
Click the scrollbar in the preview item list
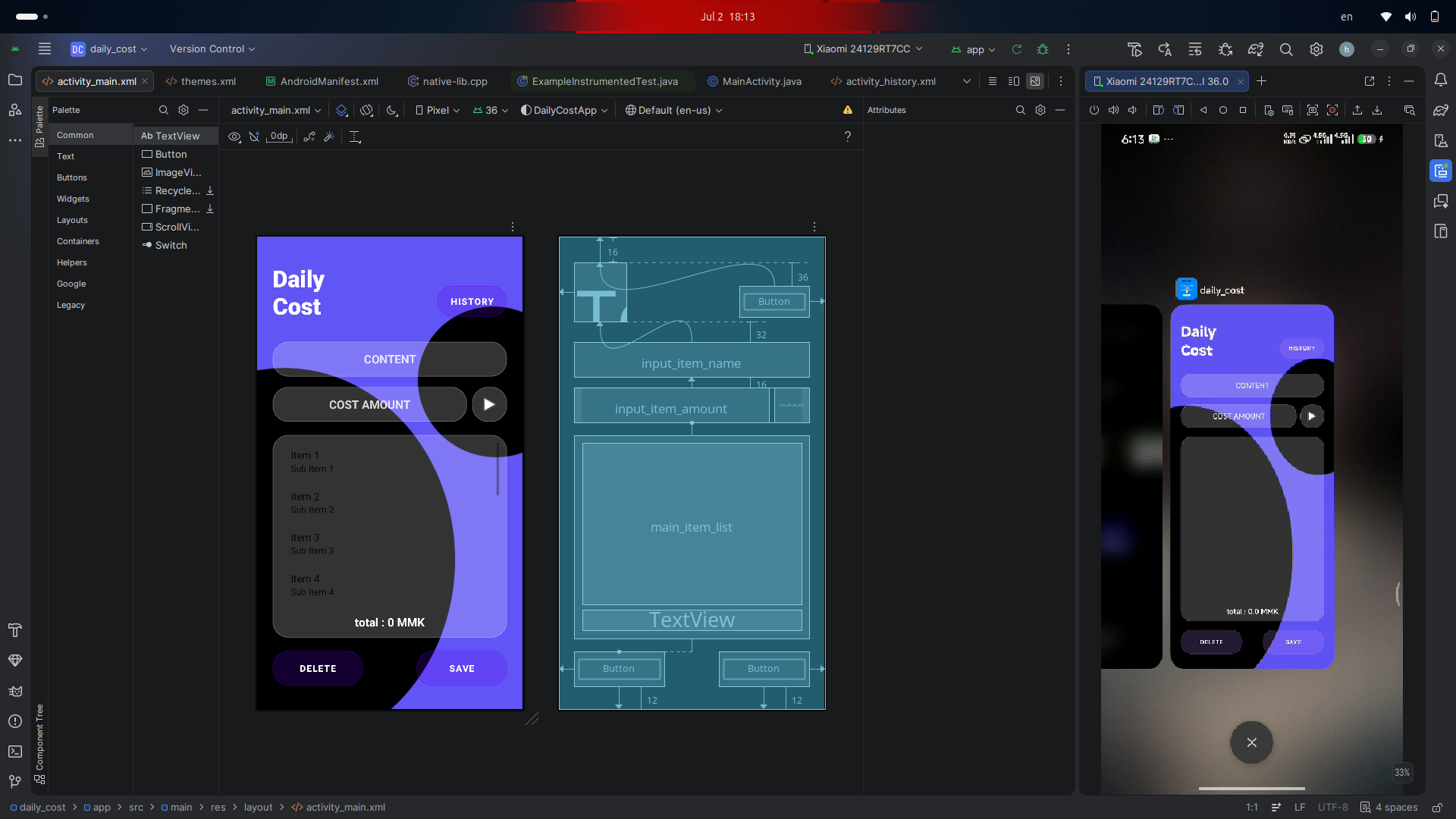click(497, 469)
